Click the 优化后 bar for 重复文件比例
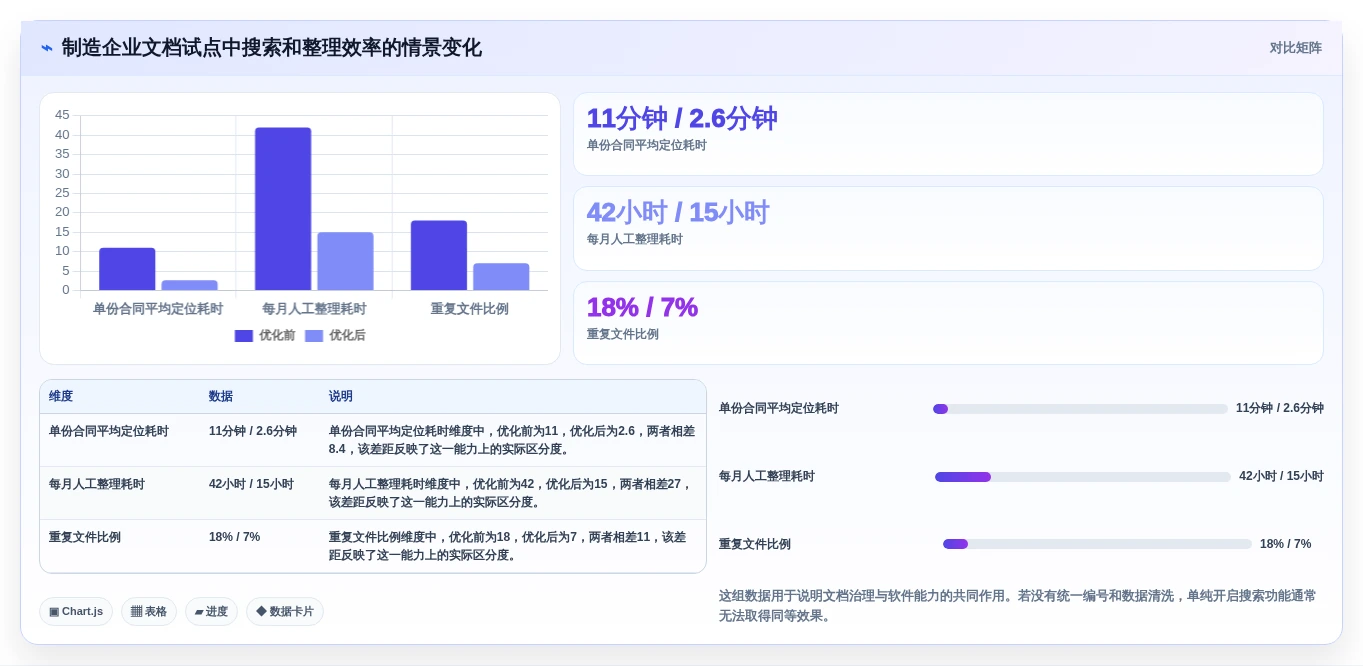The image size is (1363, 666). [x=501, y=277]
